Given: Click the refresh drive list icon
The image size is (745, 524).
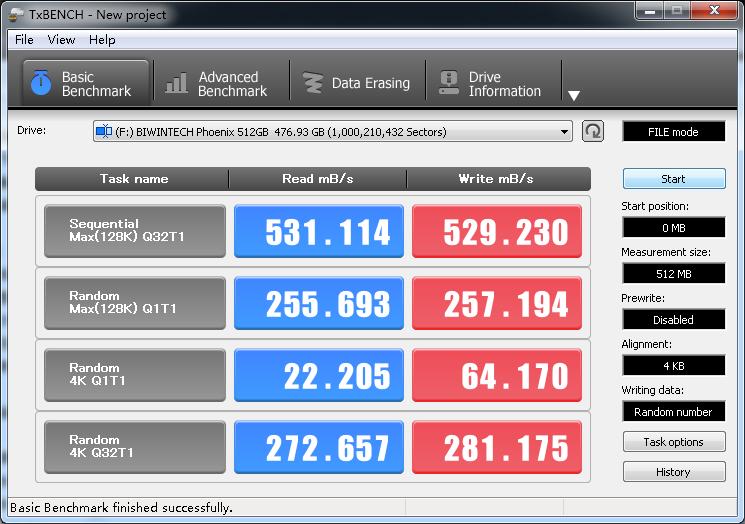Looking at the screenshot, I should coord(593,131).
